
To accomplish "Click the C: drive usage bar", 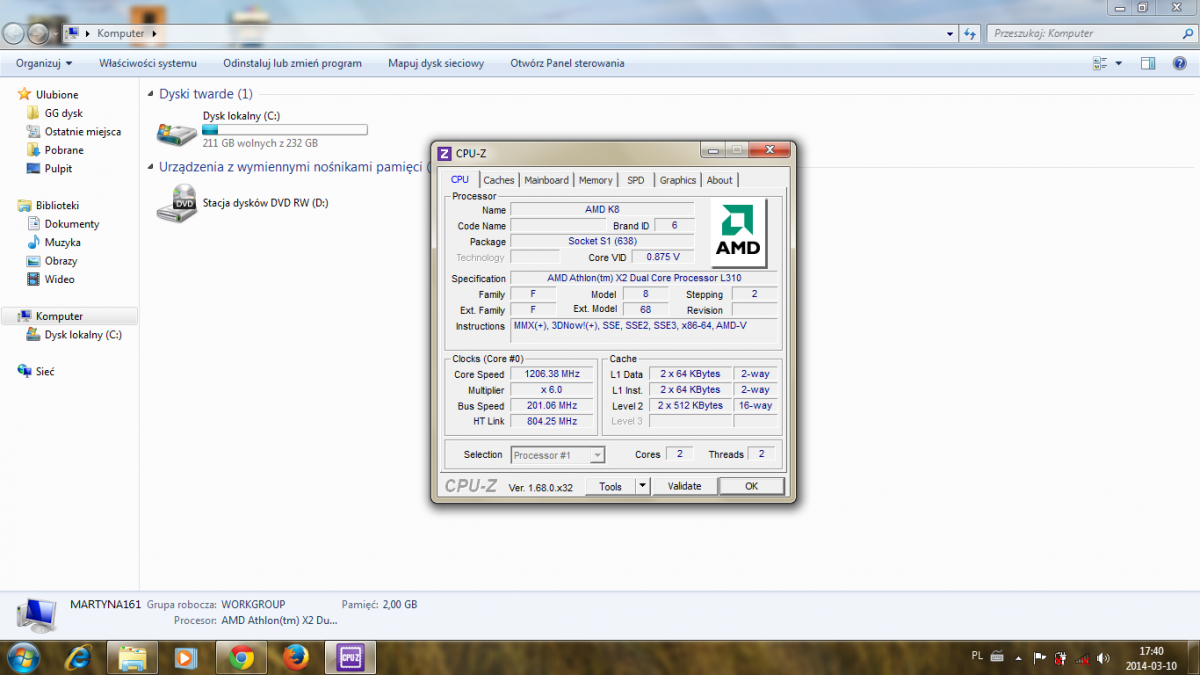I will pos(285,130).
